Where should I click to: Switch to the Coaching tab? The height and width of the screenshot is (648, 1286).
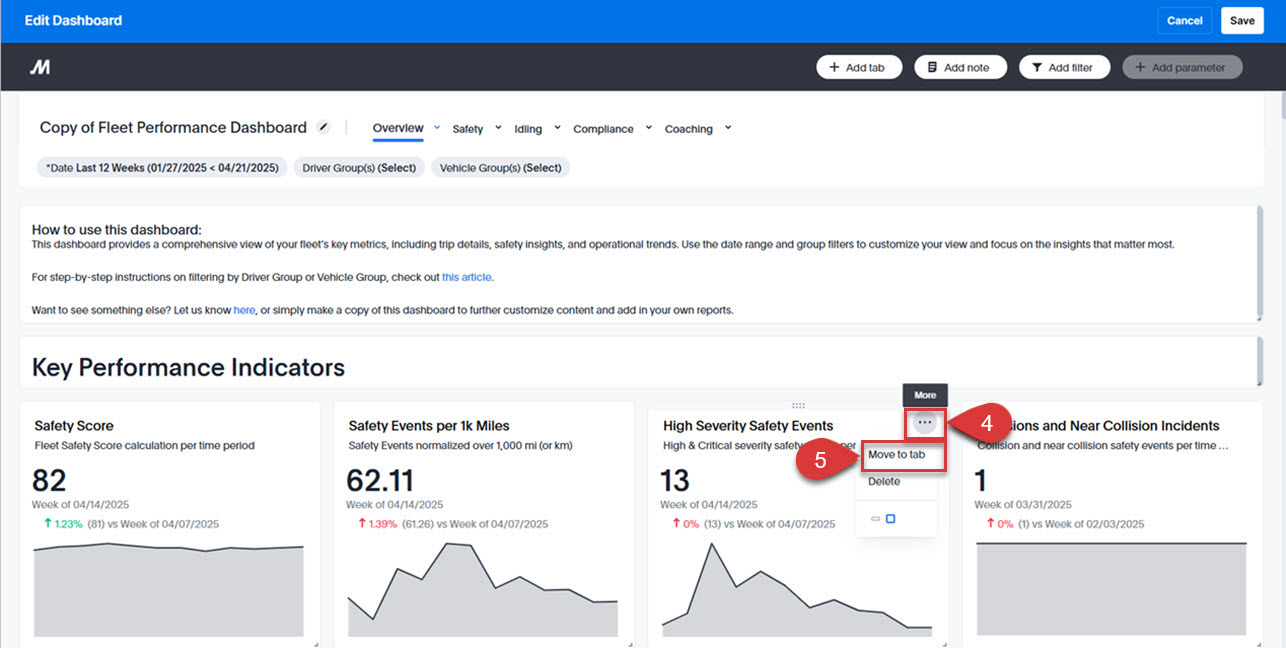coord(689,129)
